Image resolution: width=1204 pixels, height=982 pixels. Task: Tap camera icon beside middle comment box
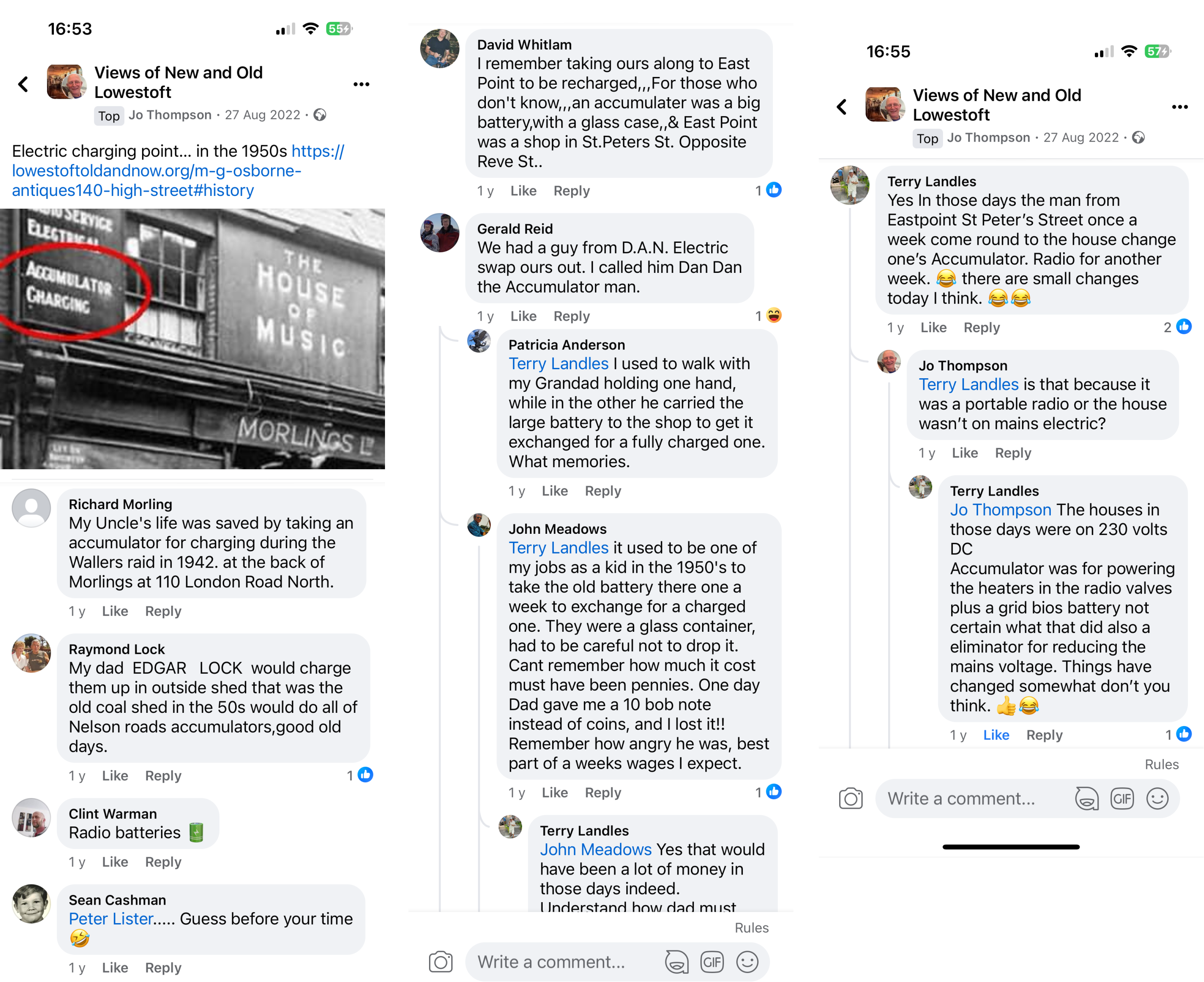pos(440,962)
